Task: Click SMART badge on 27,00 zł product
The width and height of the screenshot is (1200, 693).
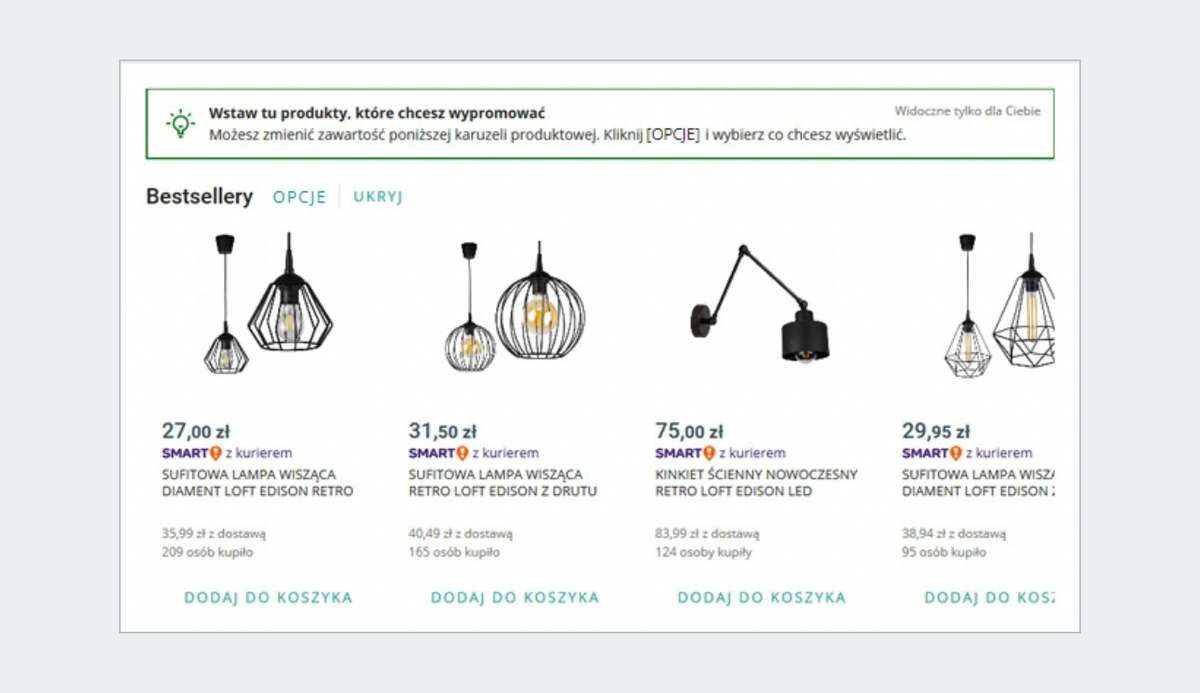Action: pos(191,453)
